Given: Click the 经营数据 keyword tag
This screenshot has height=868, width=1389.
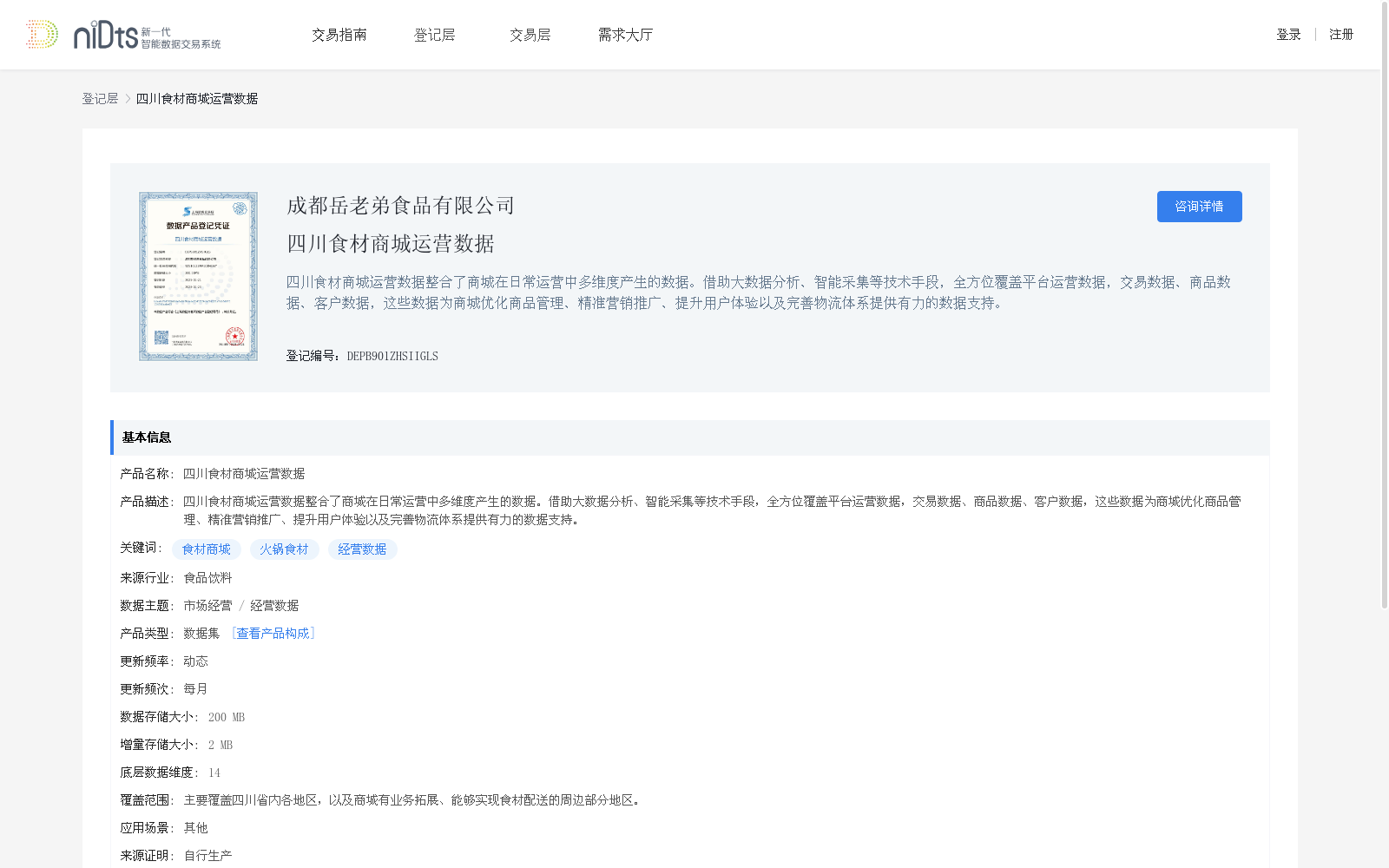Looking at the screenshot, I should point(363,549).
